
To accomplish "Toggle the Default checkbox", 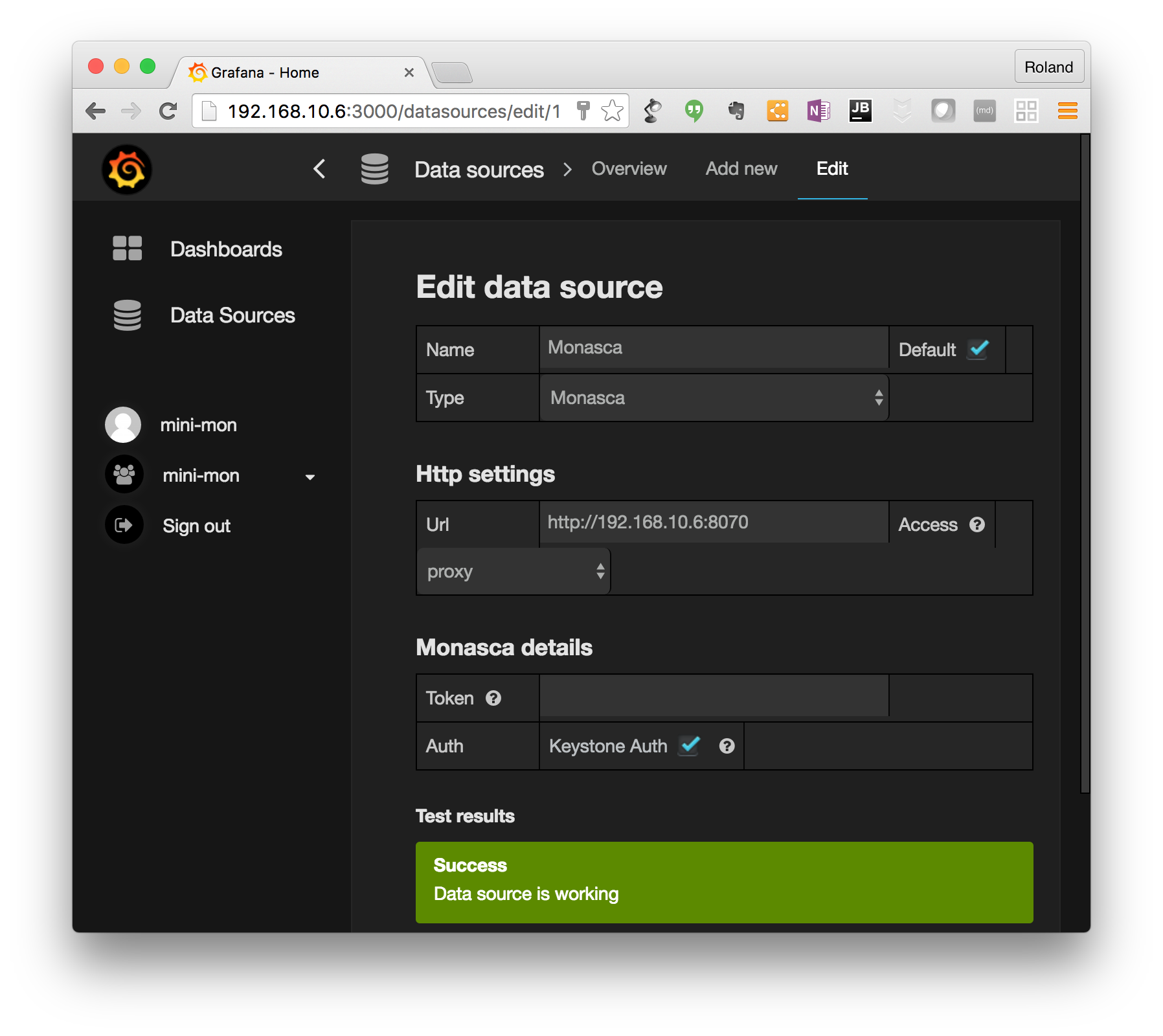I will [x=978, y=350].
